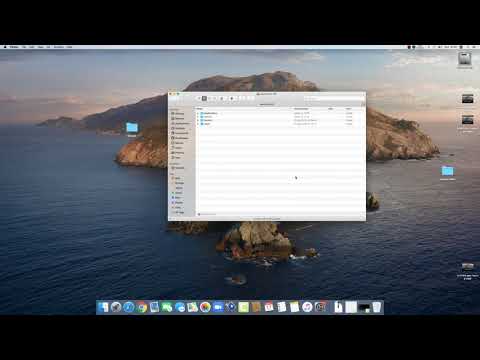Click the selected list view button
This screenshot has height=360, width=480.
(x=204, y=98)
